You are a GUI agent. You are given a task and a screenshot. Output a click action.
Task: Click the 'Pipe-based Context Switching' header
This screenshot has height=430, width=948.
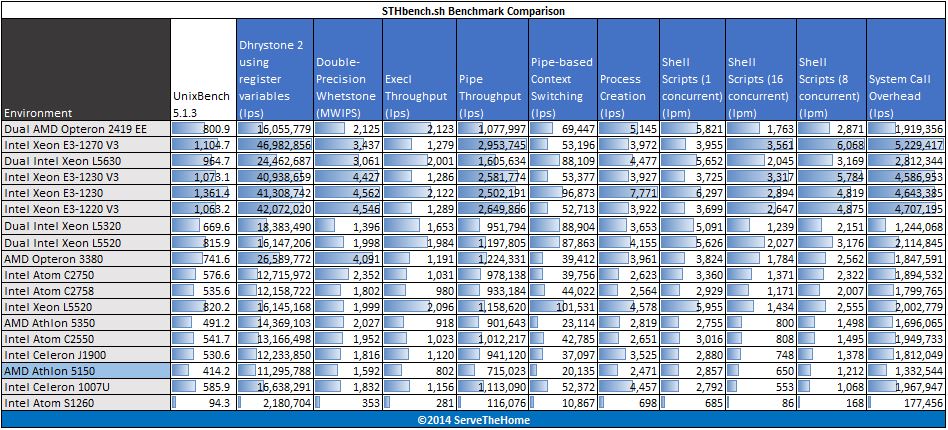(563, 69)
